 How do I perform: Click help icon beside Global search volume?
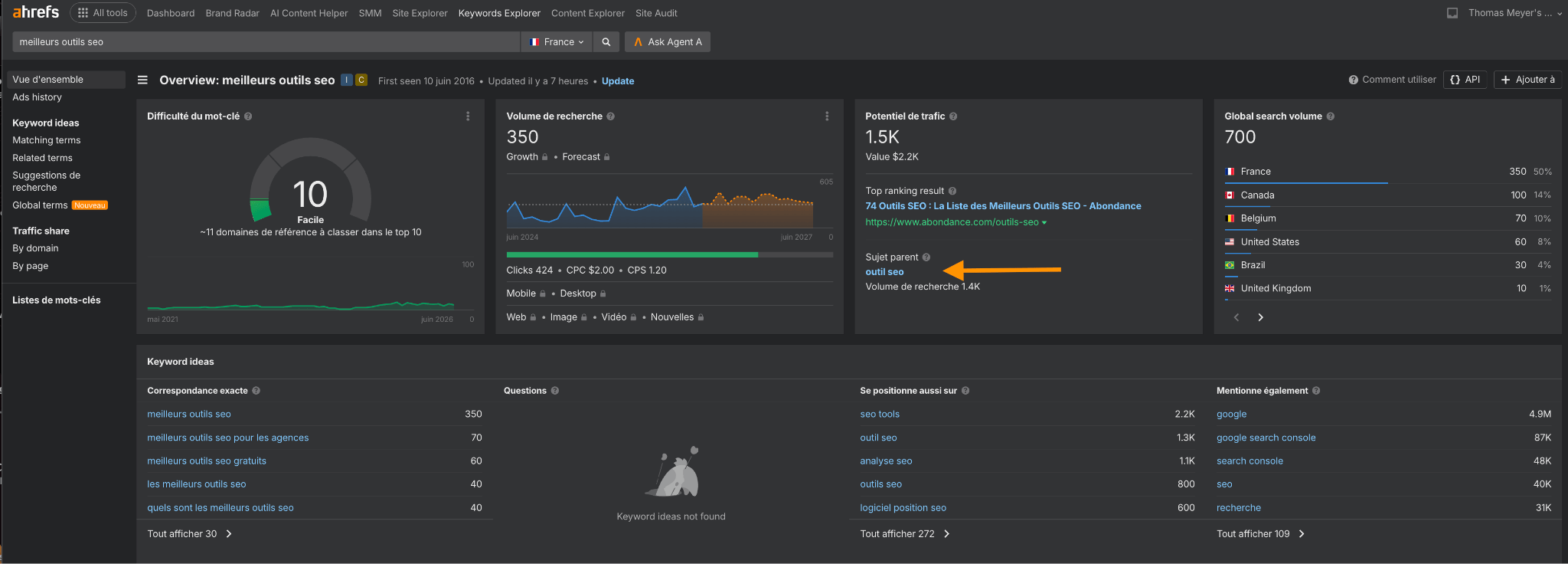click(1331, 116)
